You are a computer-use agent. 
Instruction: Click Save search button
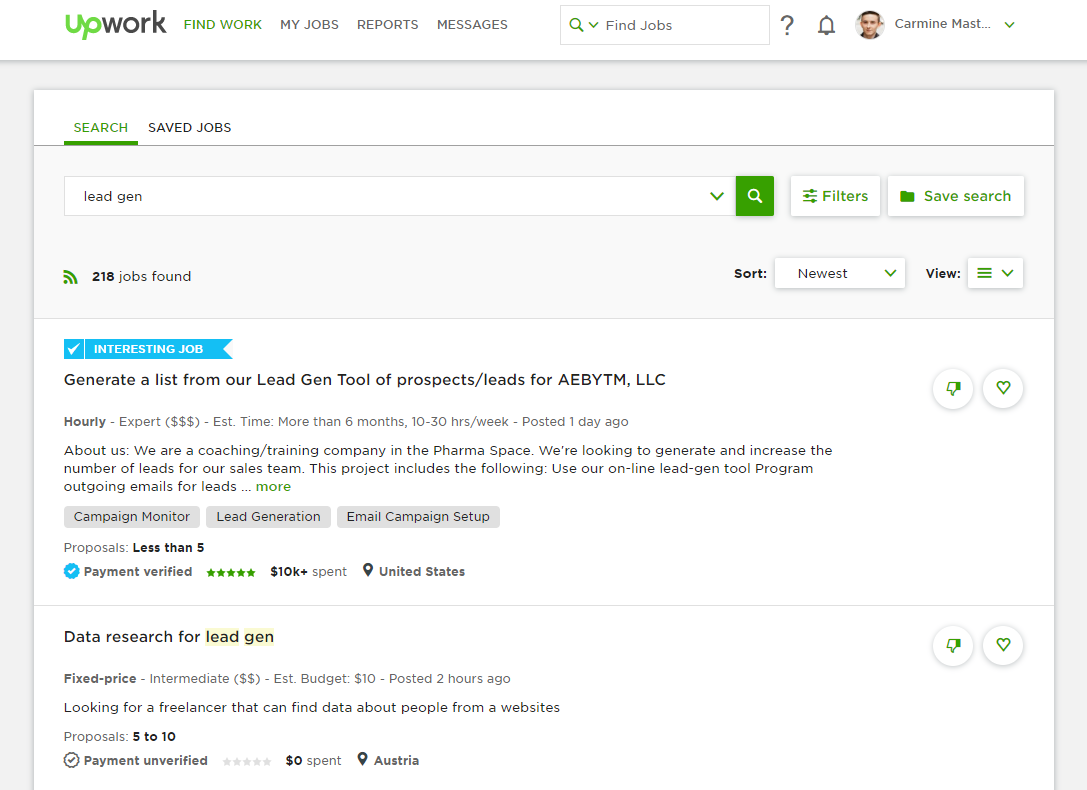click(x=955, y=196)
